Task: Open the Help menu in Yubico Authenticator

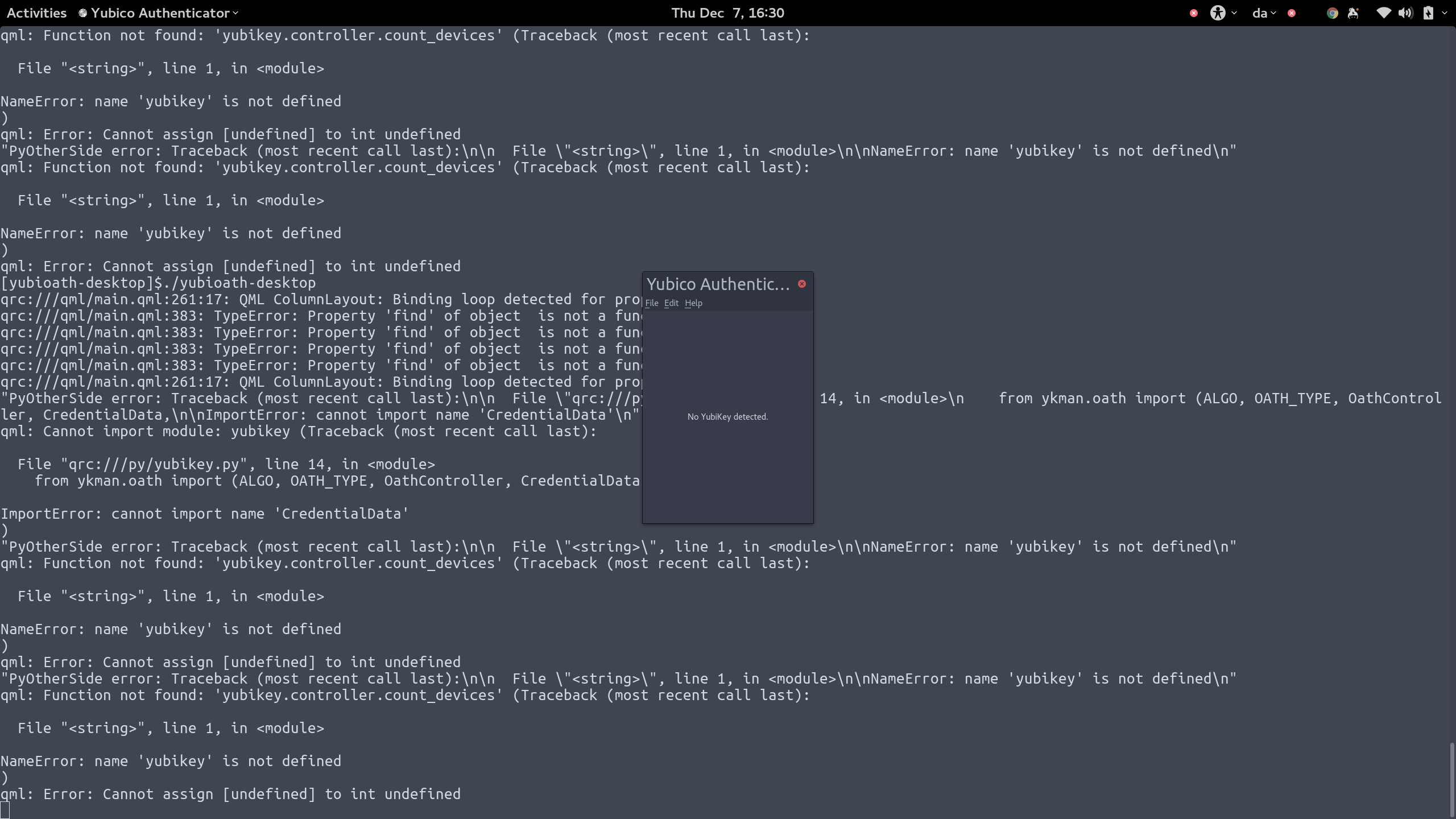Action: click(x=693, y=303)
